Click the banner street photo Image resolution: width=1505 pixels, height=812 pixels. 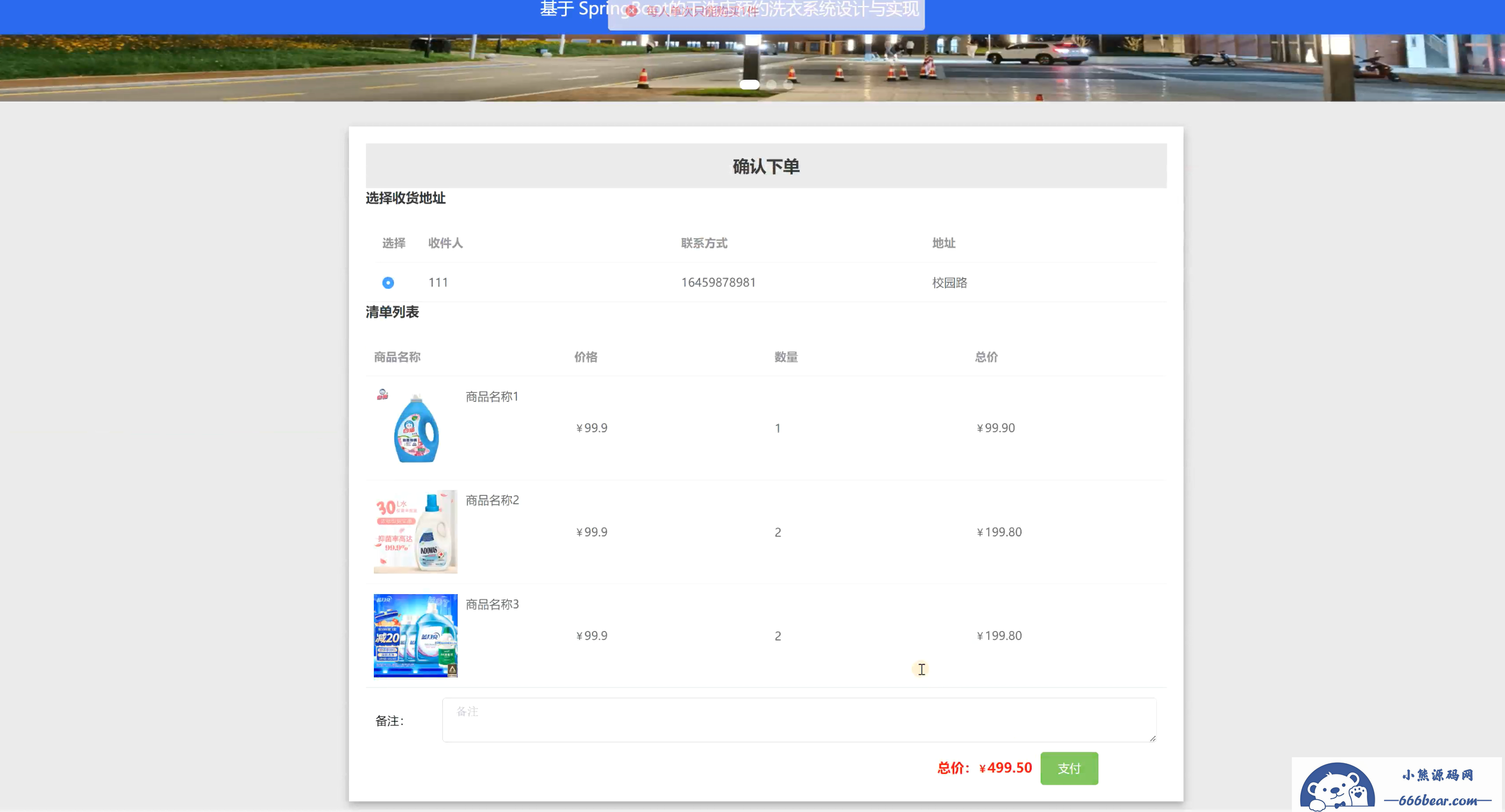coord(752,68)
